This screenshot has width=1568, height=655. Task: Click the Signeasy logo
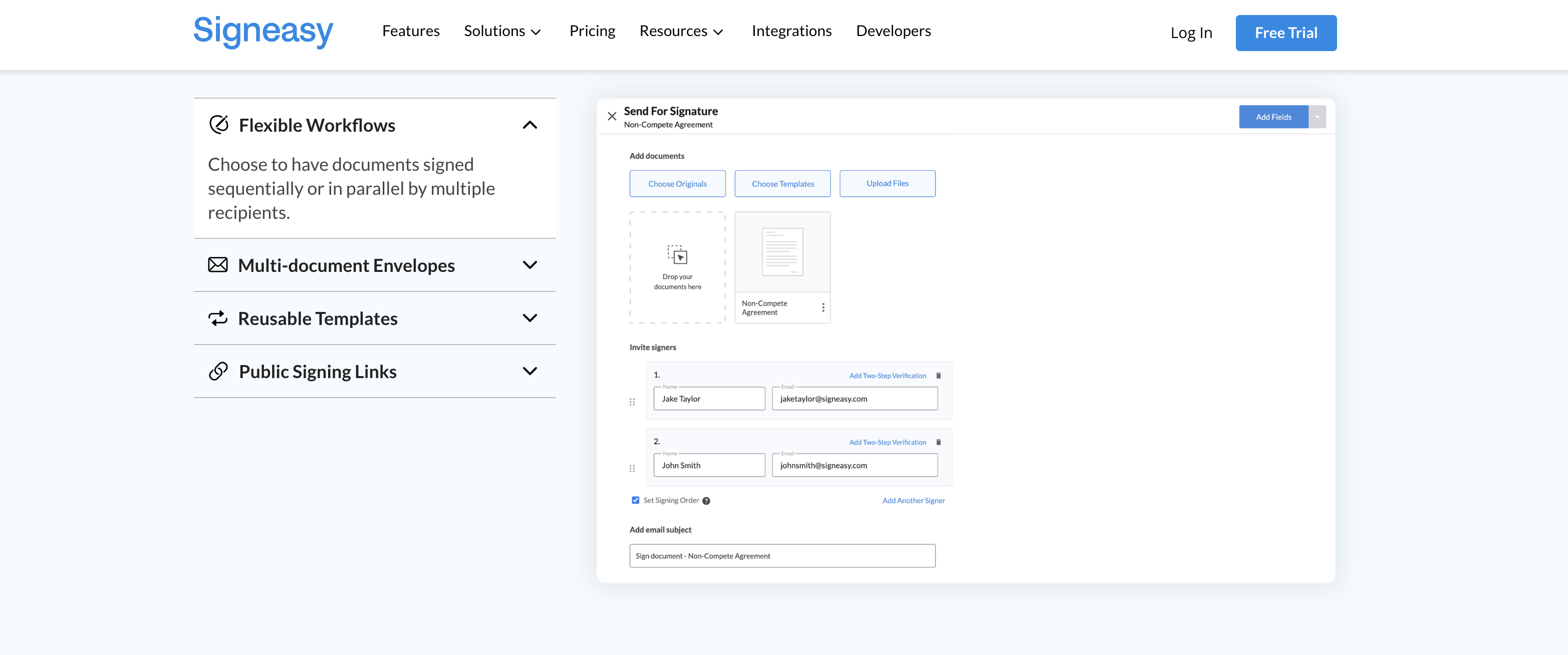pyautogui.click(x=263, y=31)
